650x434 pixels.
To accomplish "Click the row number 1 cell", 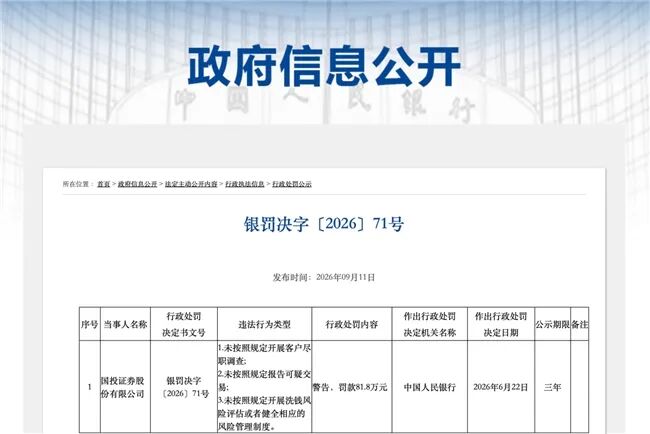I will click(x=90, y=387).
